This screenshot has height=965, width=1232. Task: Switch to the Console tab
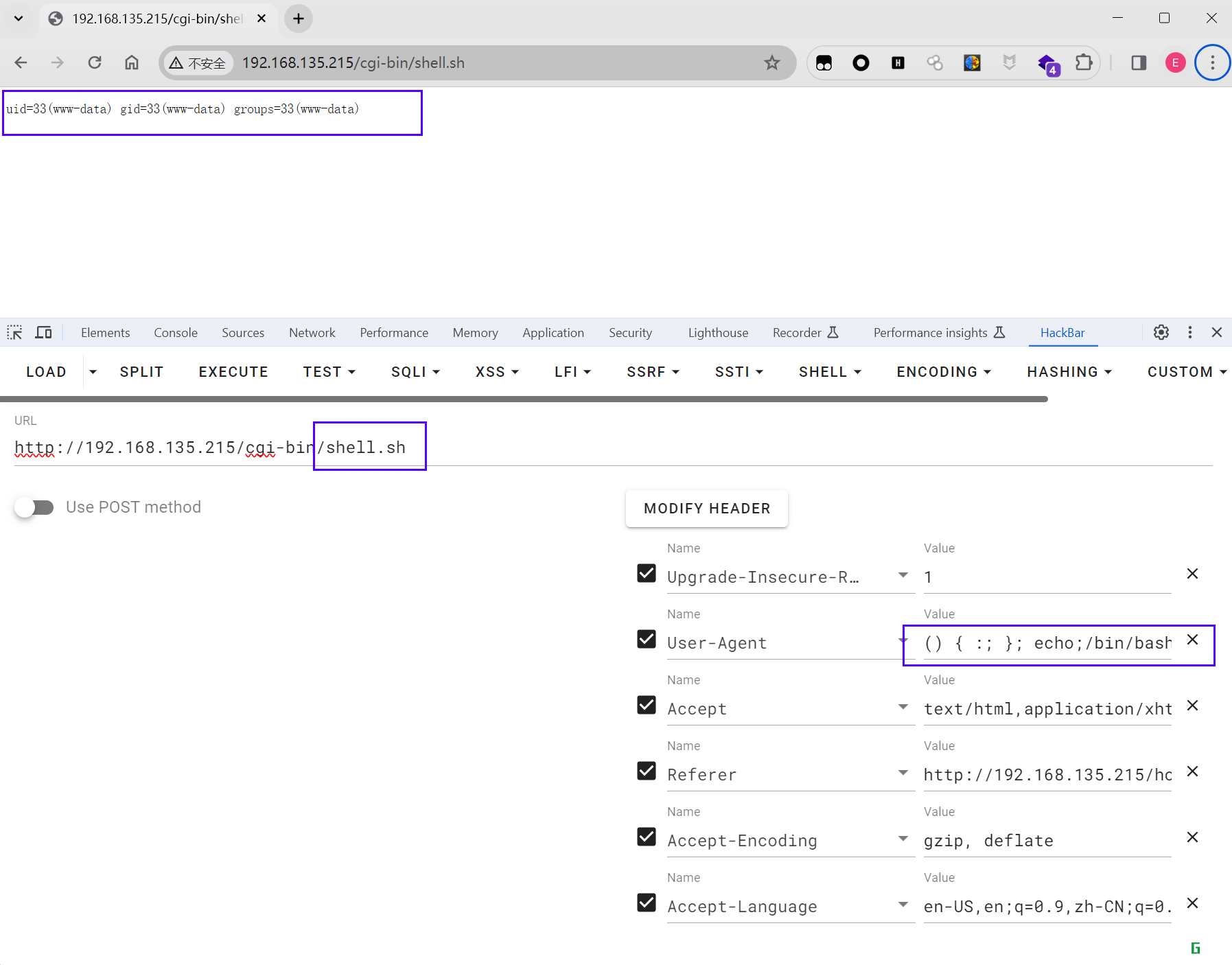pos(176,332)
